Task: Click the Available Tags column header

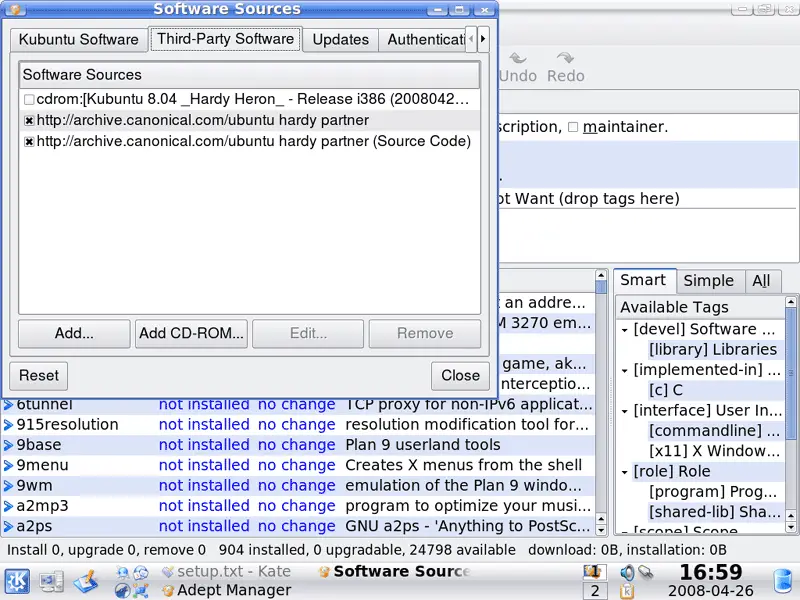Action: (x=701, y=307)
